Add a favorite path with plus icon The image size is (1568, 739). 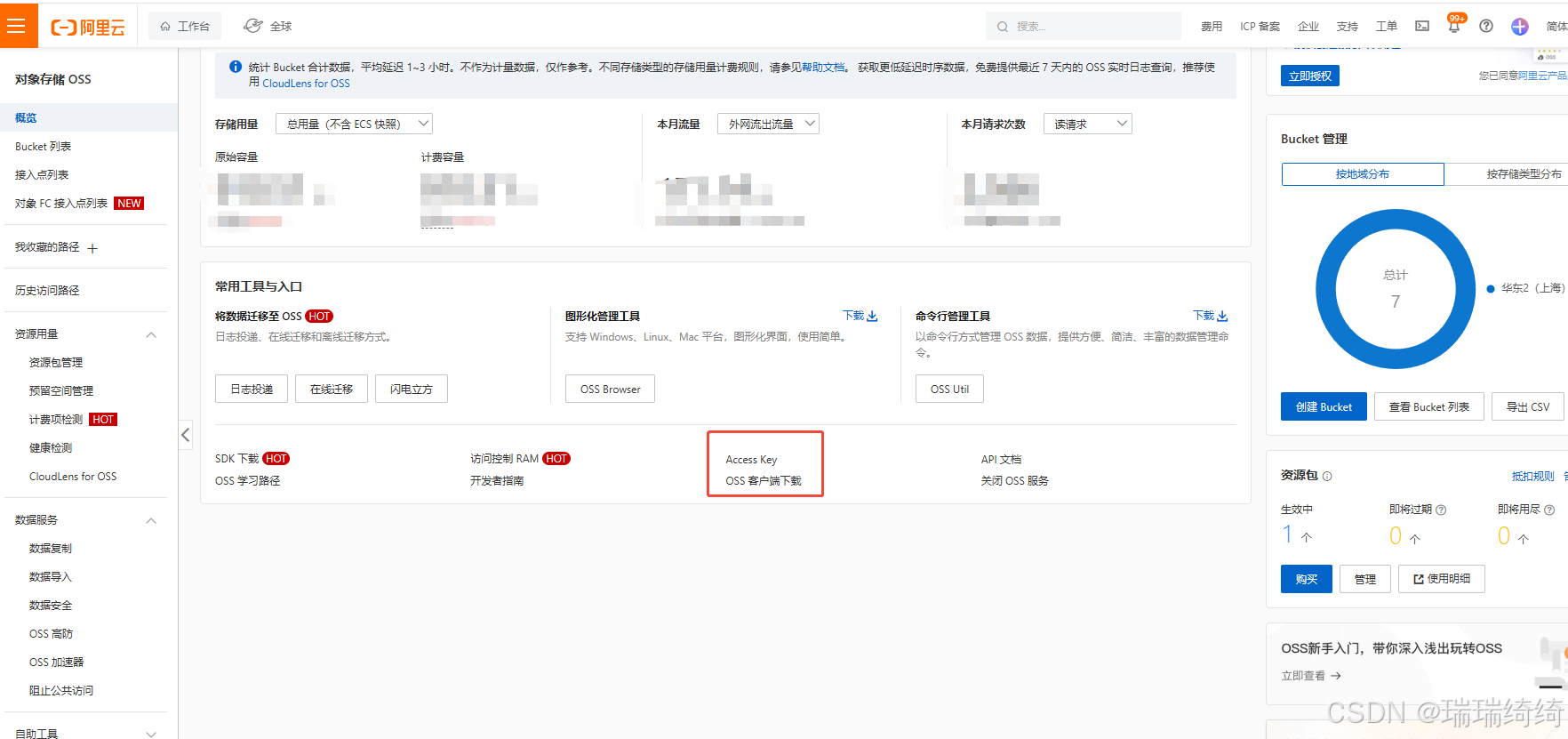(x=92, y=248)
